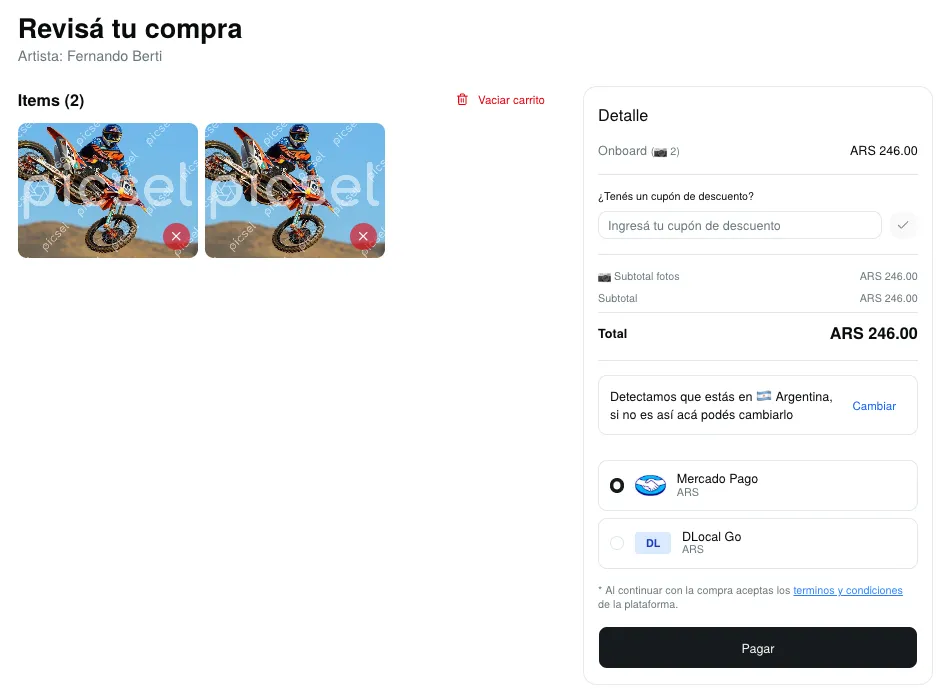Click the Pagar button

pos(758,648)
